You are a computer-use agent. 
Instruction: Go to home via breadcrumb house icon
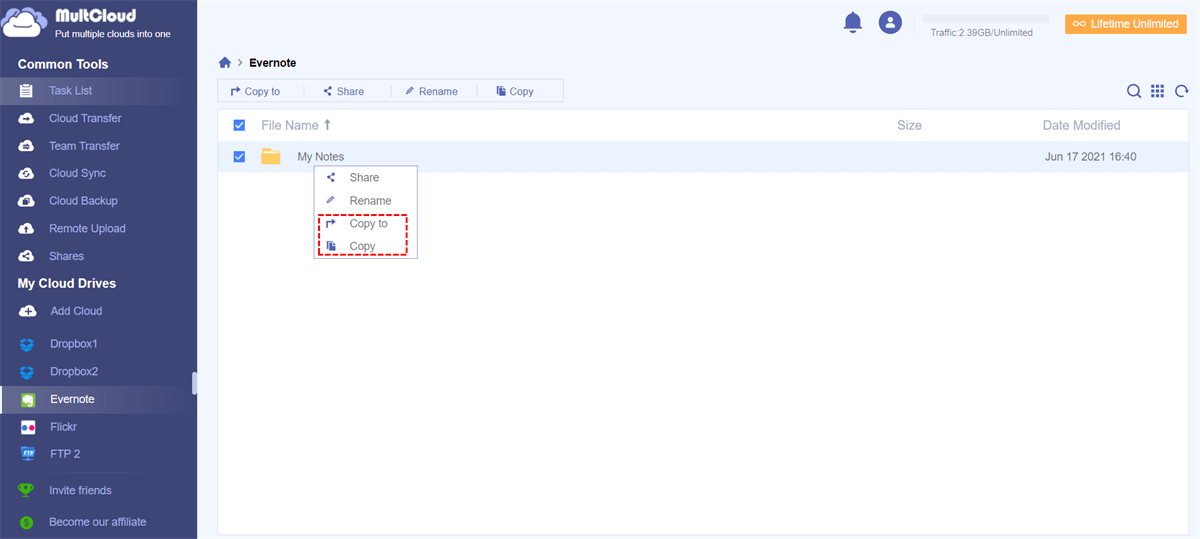225,63
